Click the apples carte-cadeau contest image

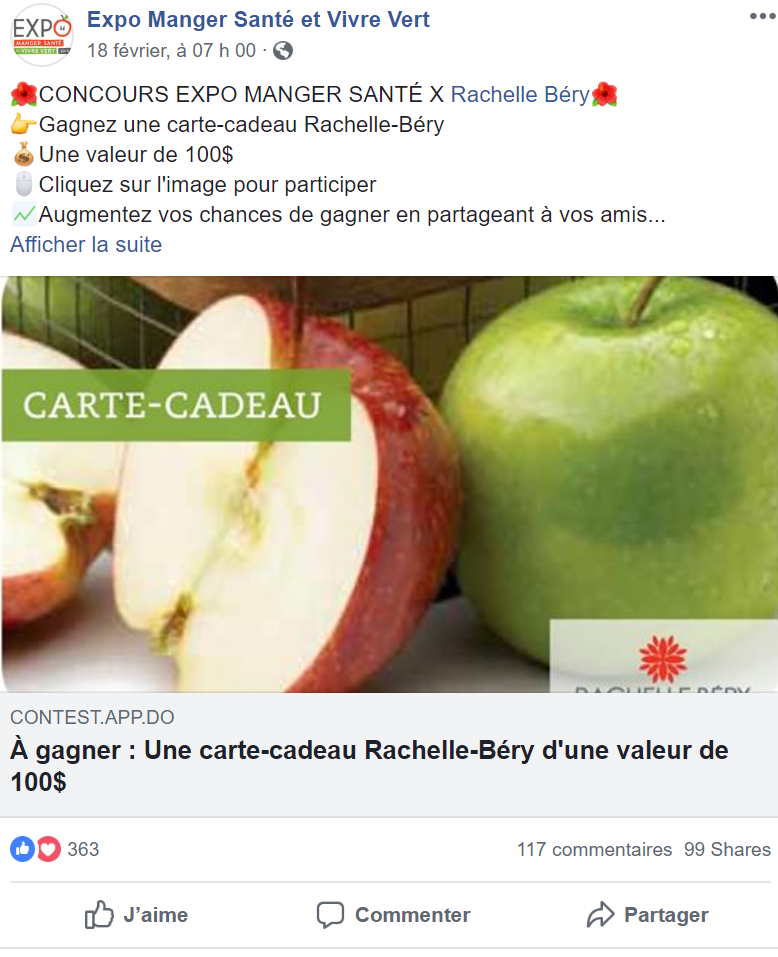(389, 484)
